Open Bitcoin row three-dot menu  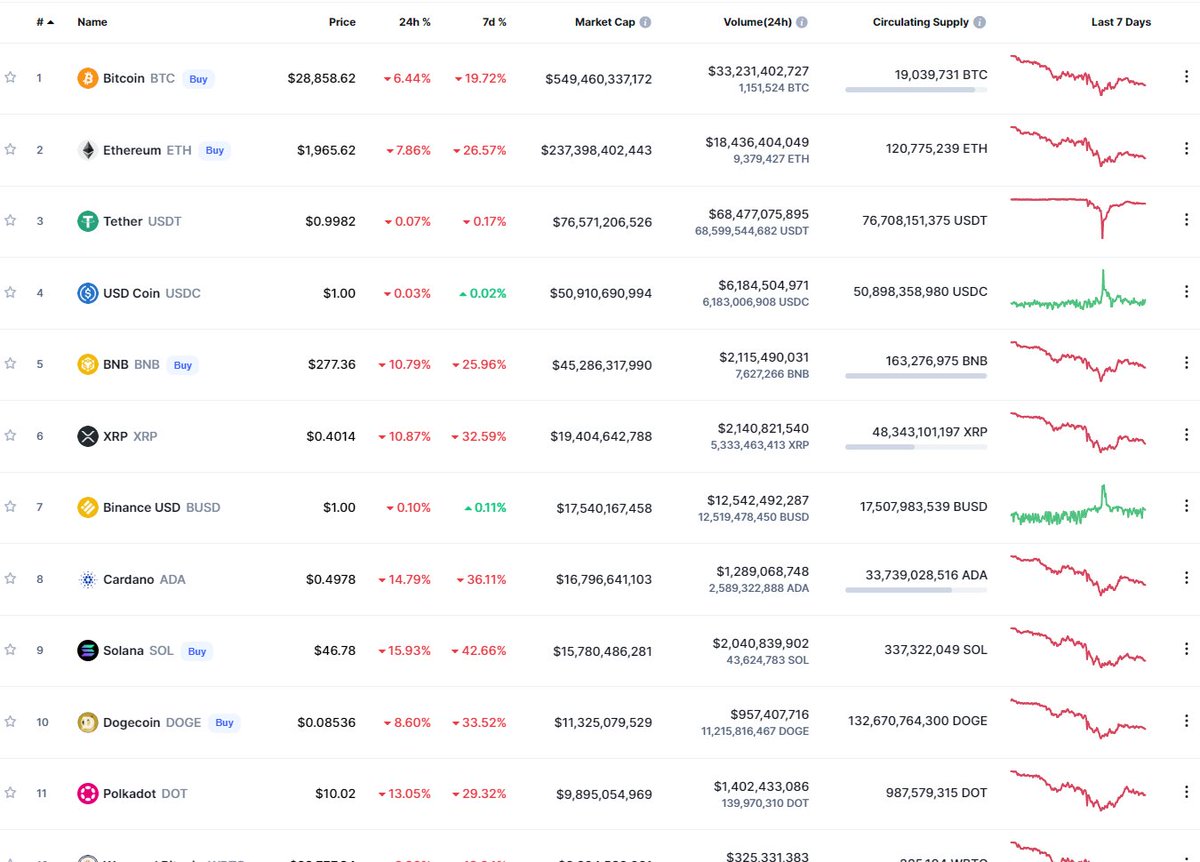1187,78
